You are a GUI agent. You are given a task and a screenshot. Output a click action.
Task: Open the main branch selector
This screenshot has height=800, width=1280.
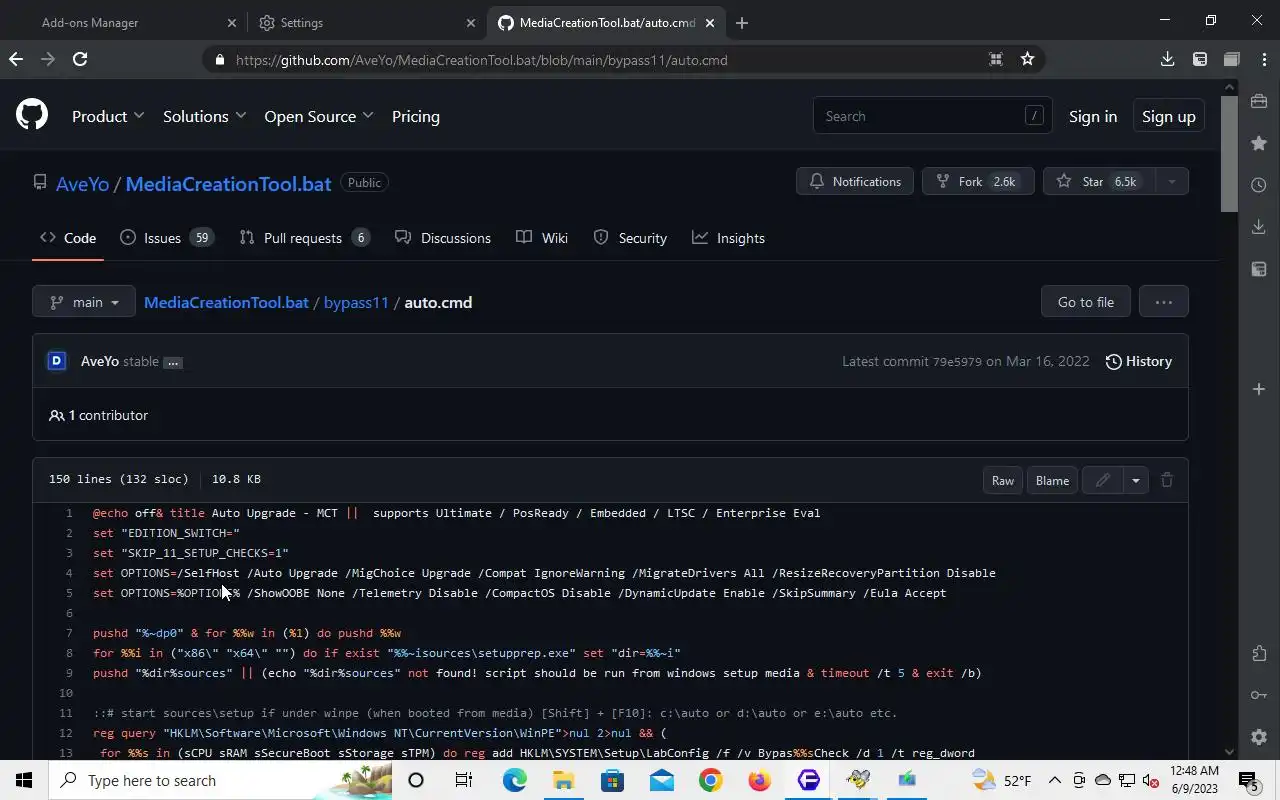point(84,302)
